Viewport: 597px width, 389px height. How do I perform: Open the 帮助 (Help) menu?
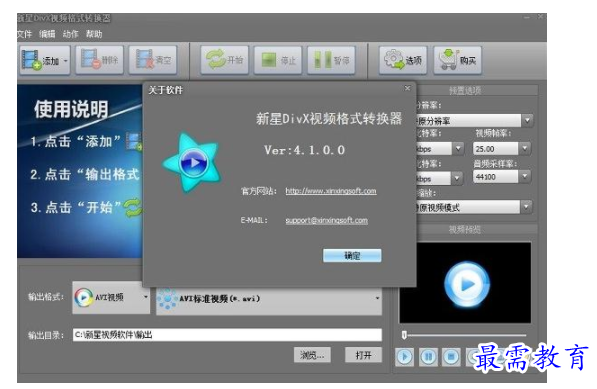pyautogui.click(x=94, y=34)
